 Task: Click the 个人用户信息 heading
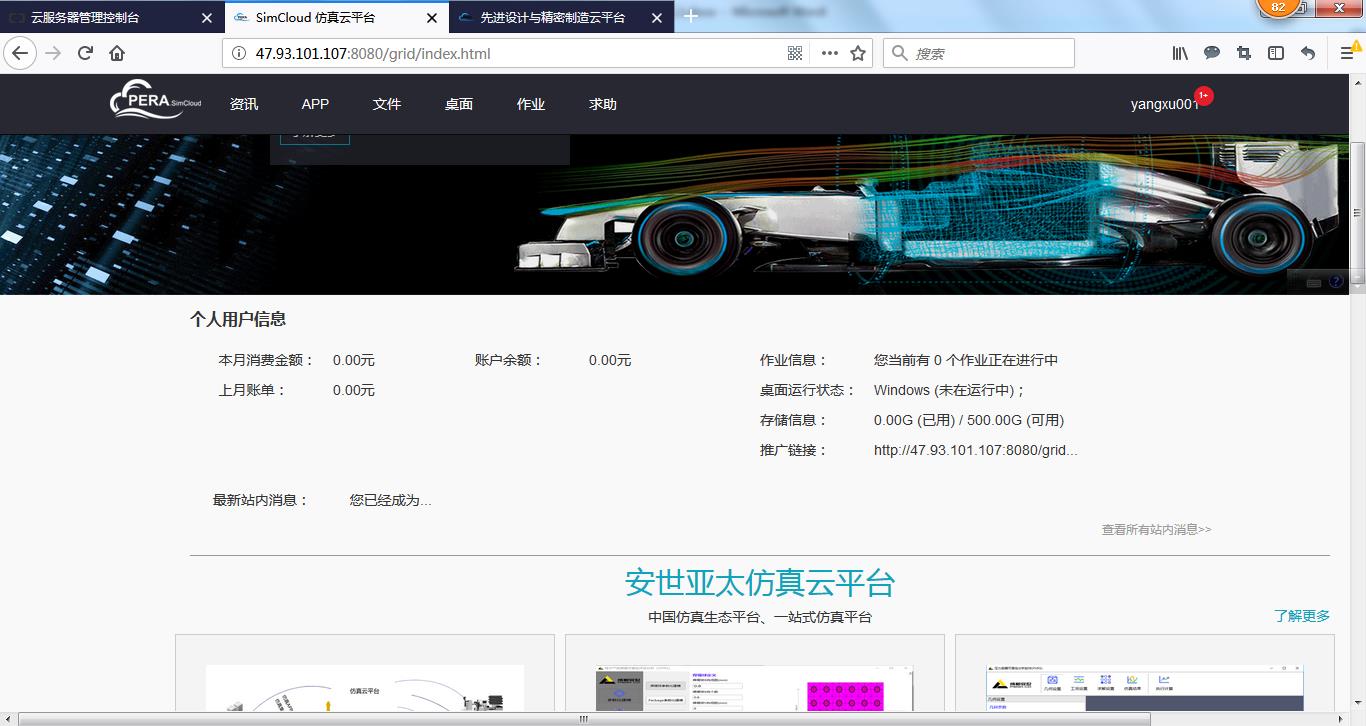[238, 319]
